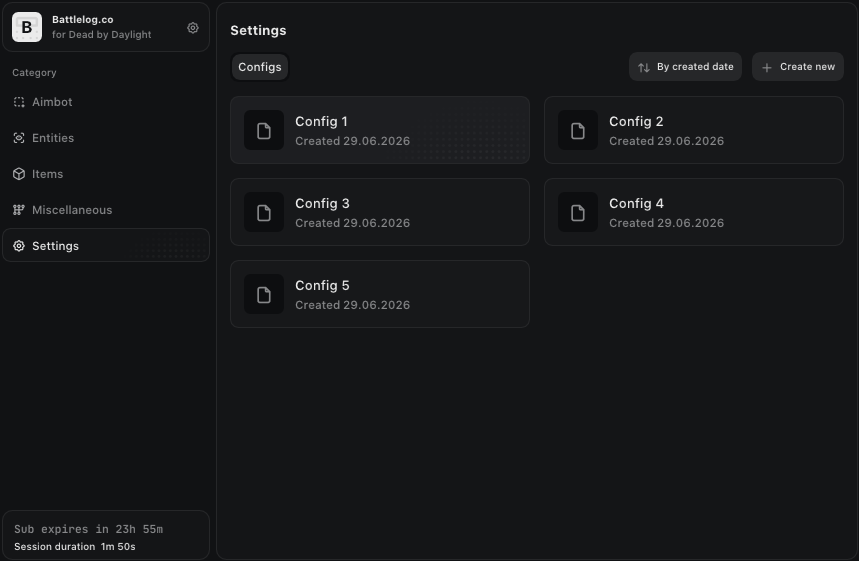Click the Config 3 file icon
The height and width of the screenshot is (561, 859).
tap(264, 213)
